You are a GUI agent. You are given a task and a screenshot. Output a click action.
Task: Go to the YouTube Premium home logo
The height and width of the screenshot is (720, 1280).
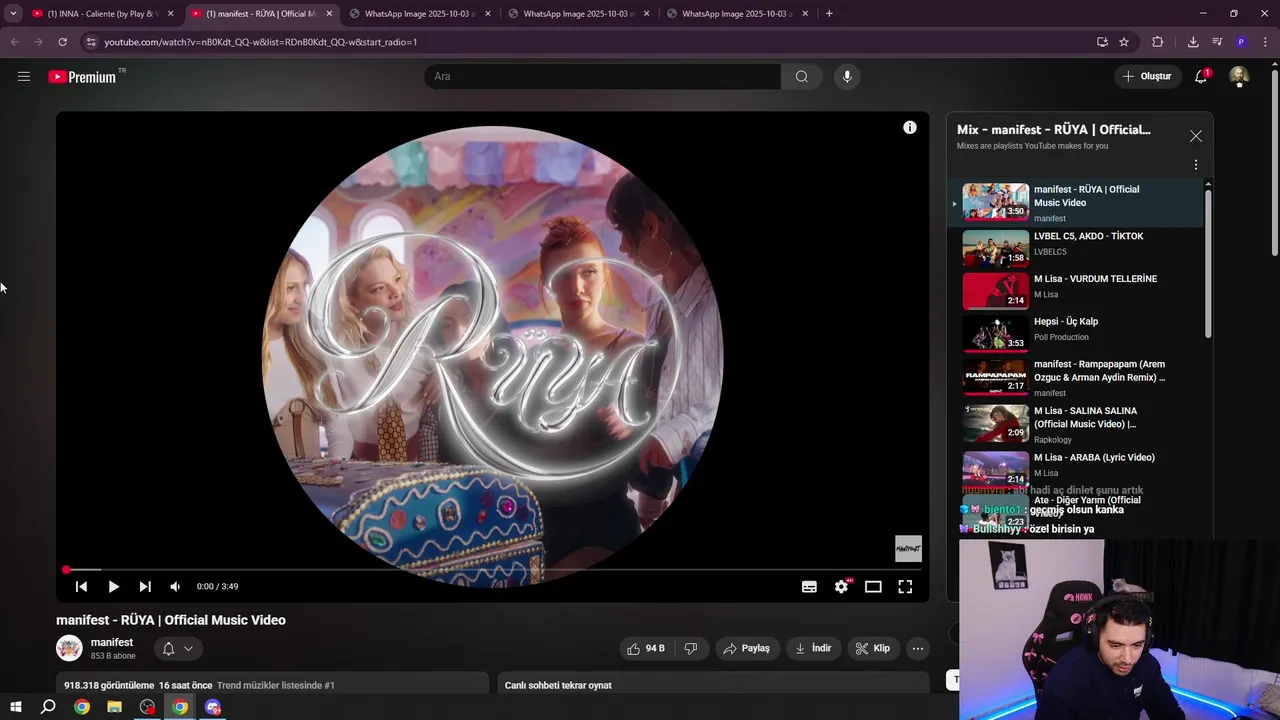point(84,77)
